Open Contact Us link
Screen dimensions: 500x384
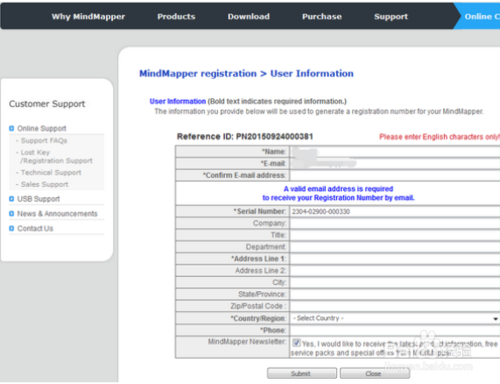point(35,228)
